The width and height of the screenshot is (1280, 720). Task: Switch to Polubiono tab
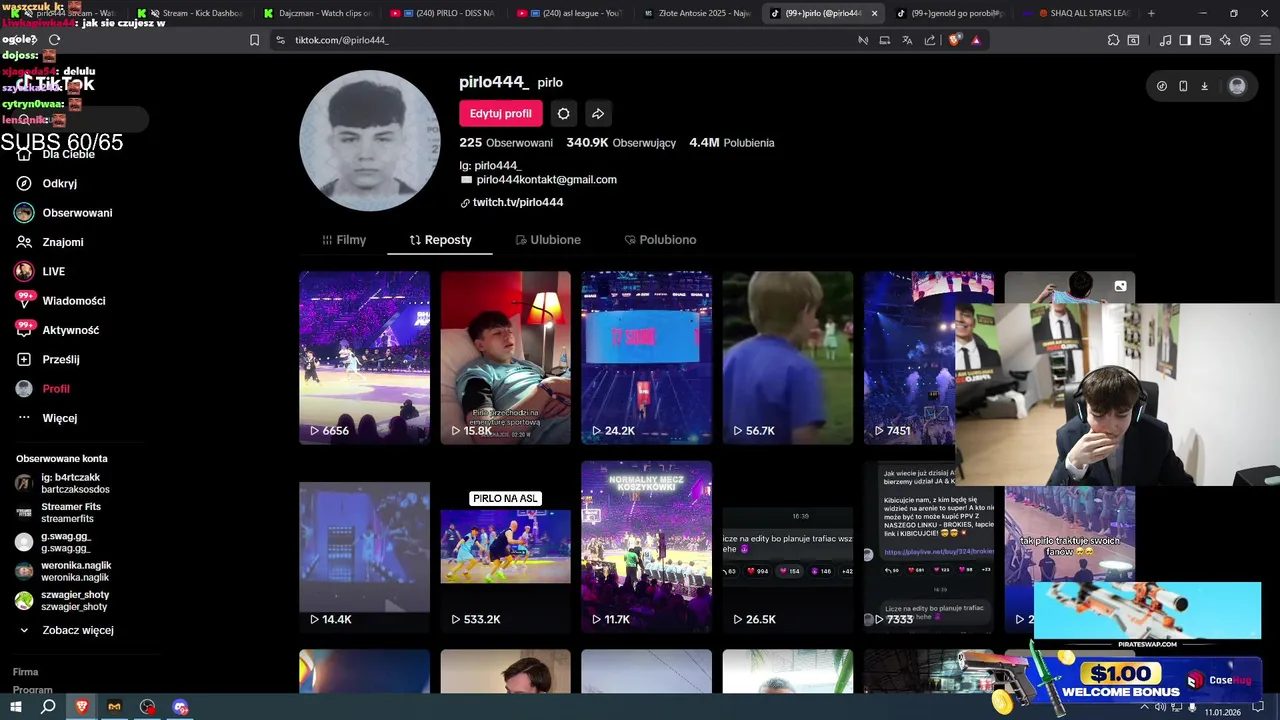pyautogui.click(x=660, y=240)
